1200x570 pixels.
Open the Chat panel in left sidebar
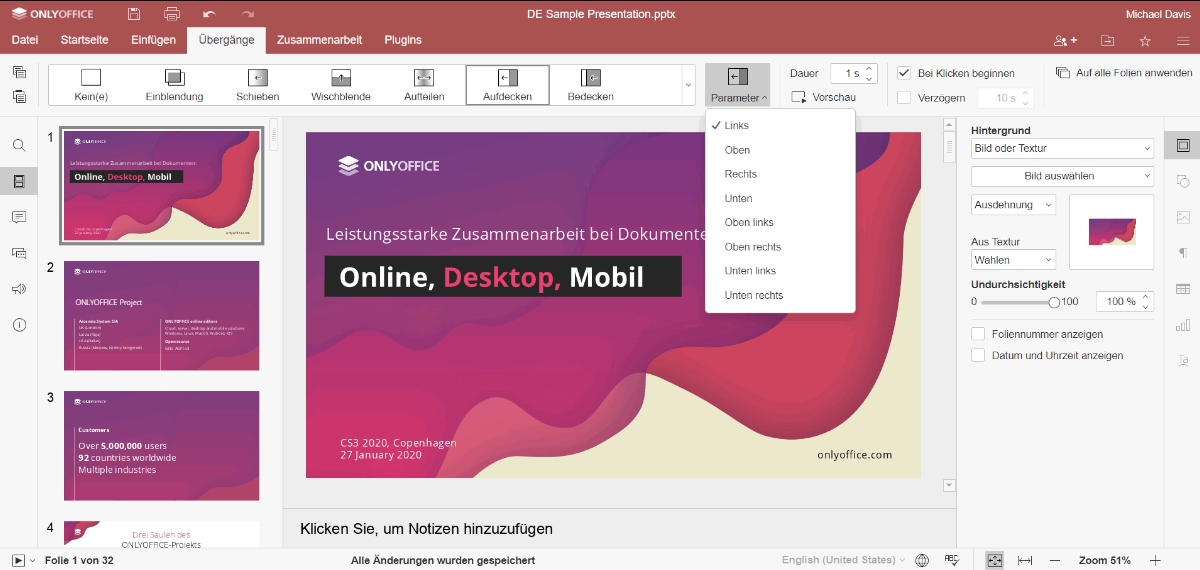19,253
